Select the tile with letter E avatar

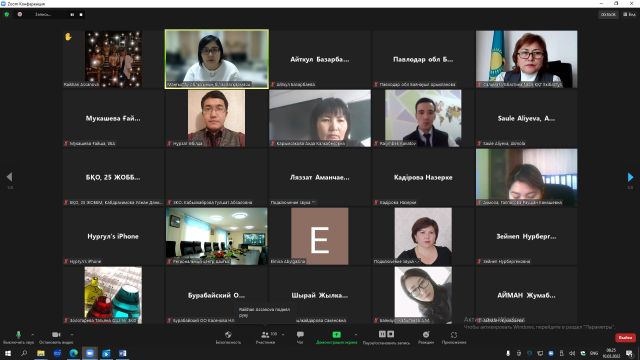pyautogui.click(x=320, y=236)
